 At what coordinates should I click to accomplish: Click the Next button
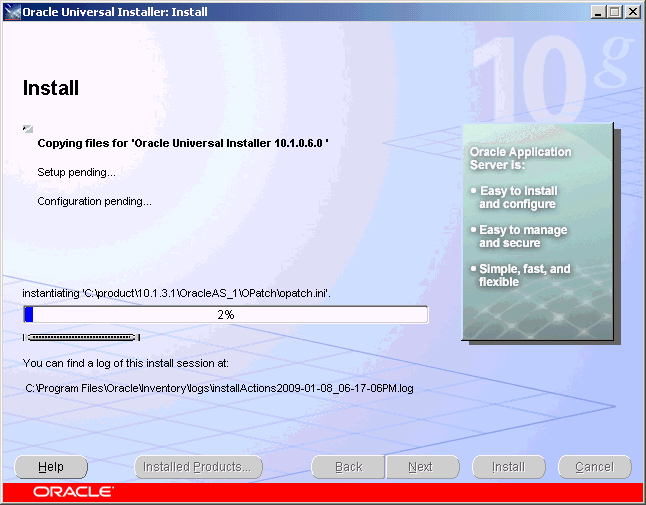click(422, 467)
